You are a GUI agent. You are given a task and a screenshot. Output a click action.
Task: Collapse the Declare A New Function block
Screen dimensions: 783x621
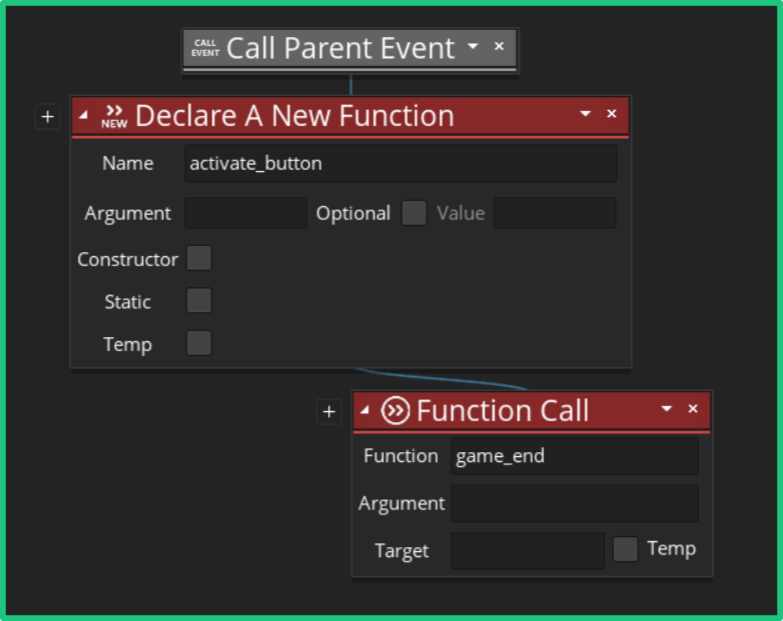83,115
